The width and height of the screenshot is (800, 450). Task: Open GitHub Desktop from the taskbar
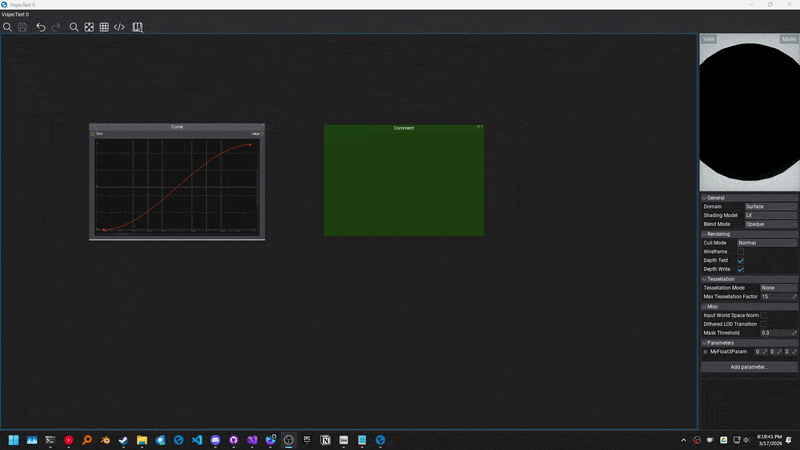[x=234, y=440]
